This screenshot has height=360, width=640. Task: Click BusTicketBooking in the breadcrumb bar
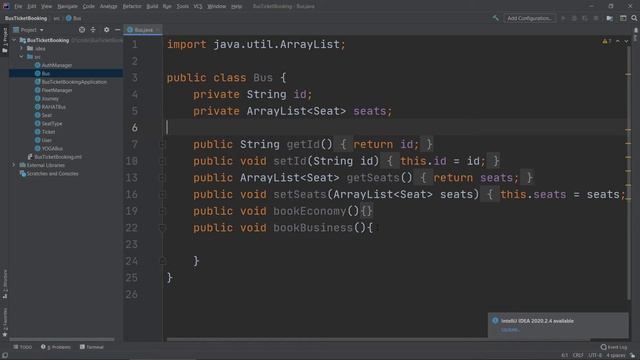pyautogui.click(x=26, y=18)
